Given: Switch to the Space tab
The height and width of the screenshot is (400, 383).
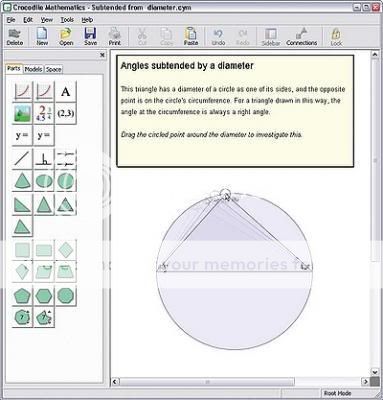Looking at the screenshot, I should 53,69.
